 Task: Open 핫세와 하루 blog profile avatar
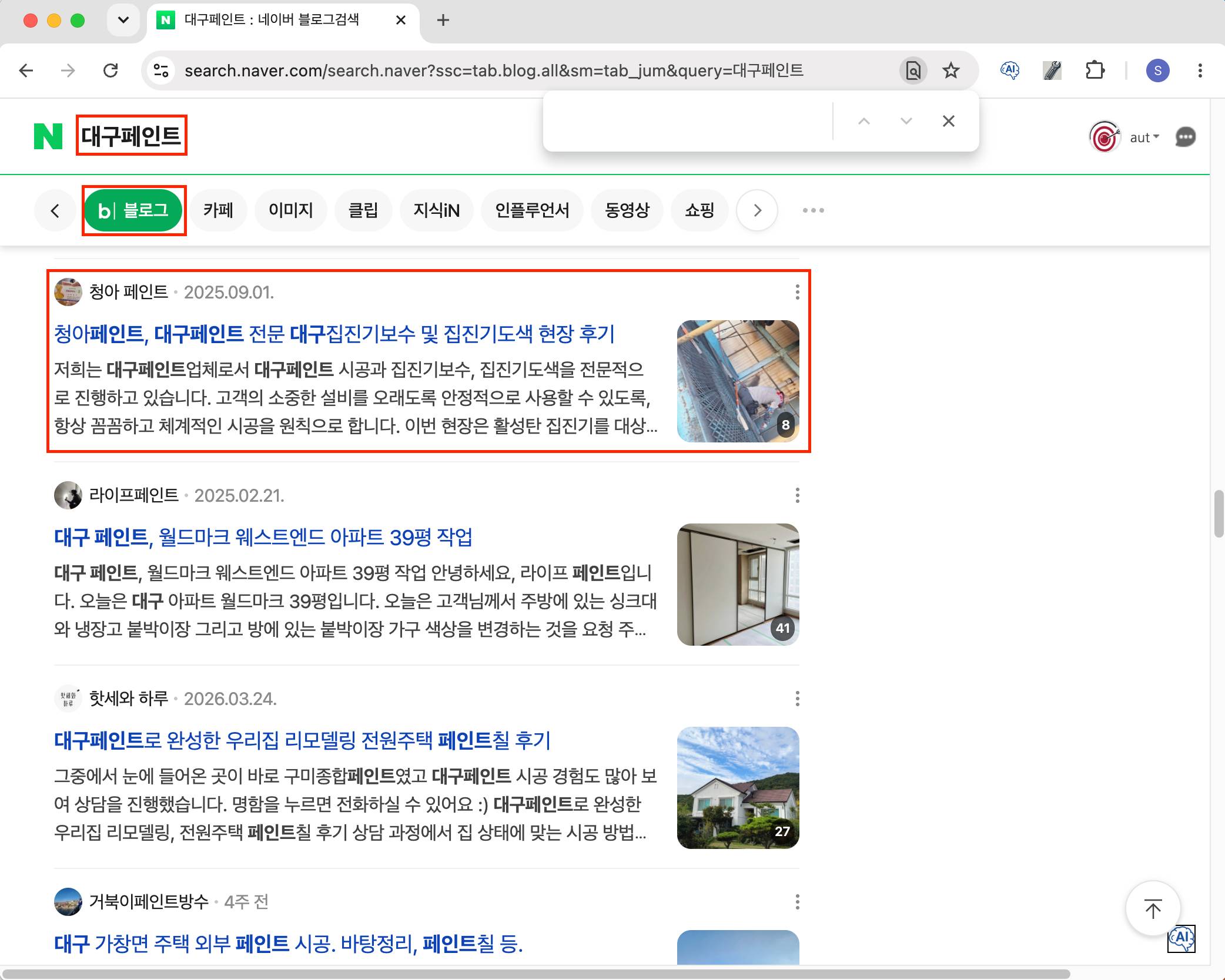tap(68, 699)
